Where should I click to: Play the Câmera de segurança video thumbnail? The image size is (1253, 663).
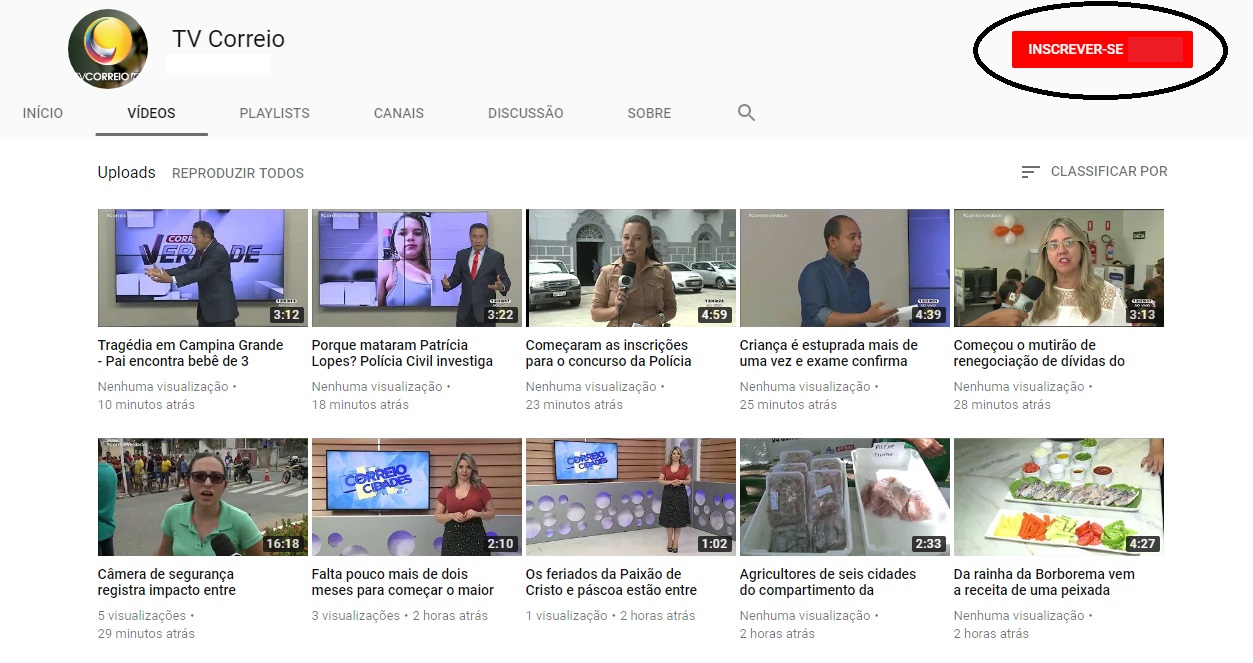(203, 497)
